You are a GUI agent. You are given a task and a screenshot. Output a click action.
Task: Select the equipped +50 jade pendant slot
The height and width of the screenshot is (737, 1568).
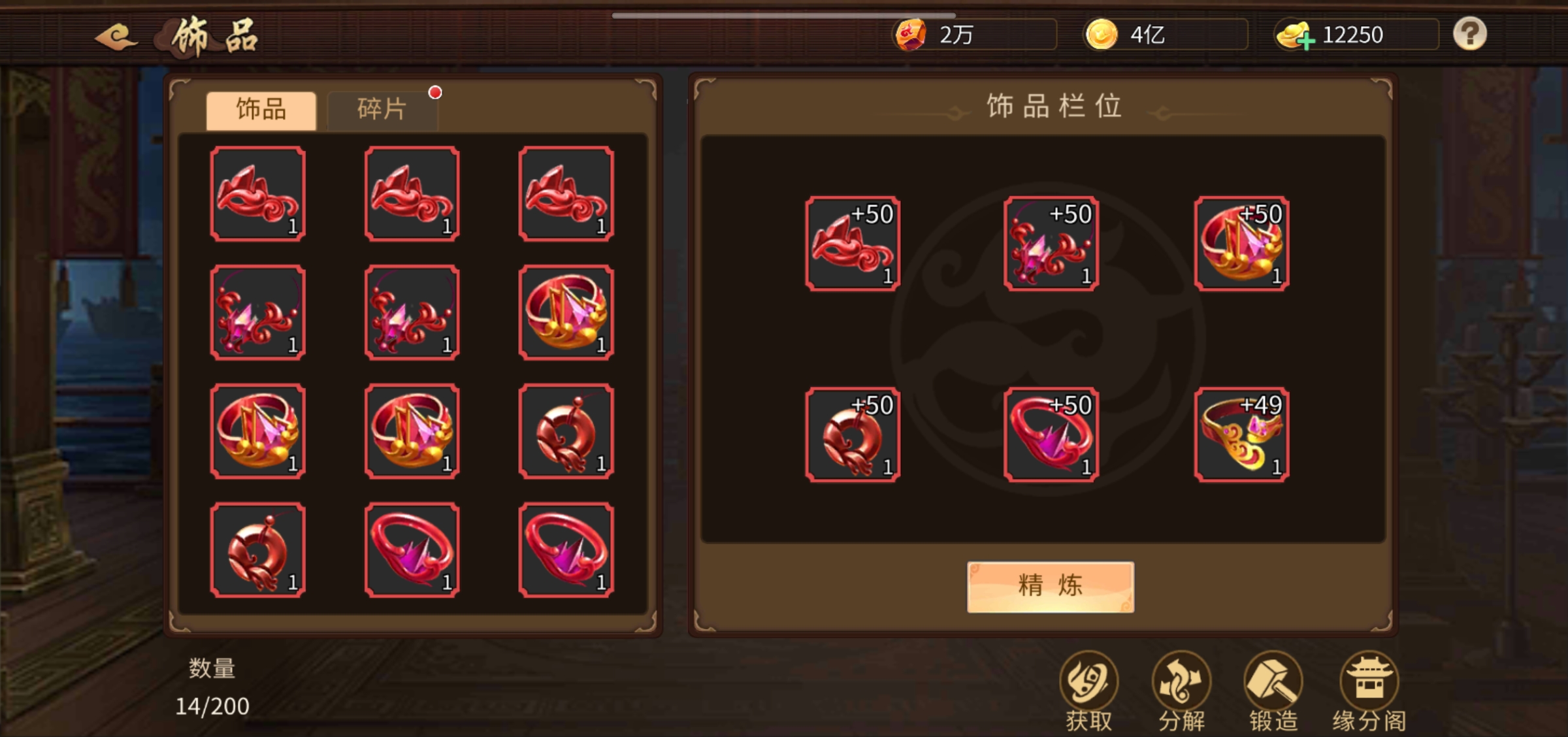(x=853, y=434)
